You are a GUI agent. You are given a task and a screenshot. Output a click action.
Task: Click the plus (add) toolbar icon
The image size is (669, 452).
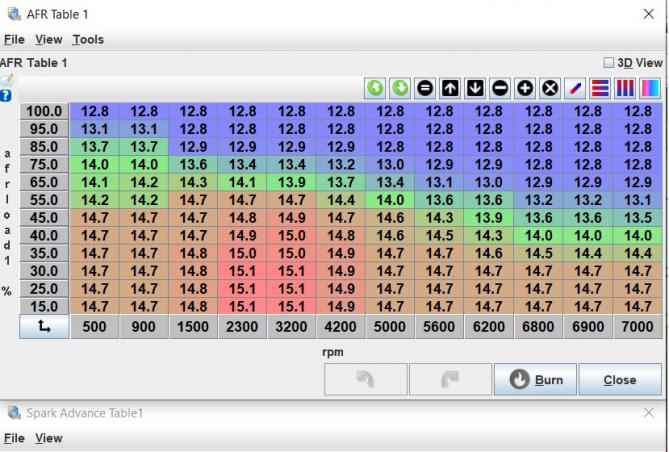[x=525, y=88]
